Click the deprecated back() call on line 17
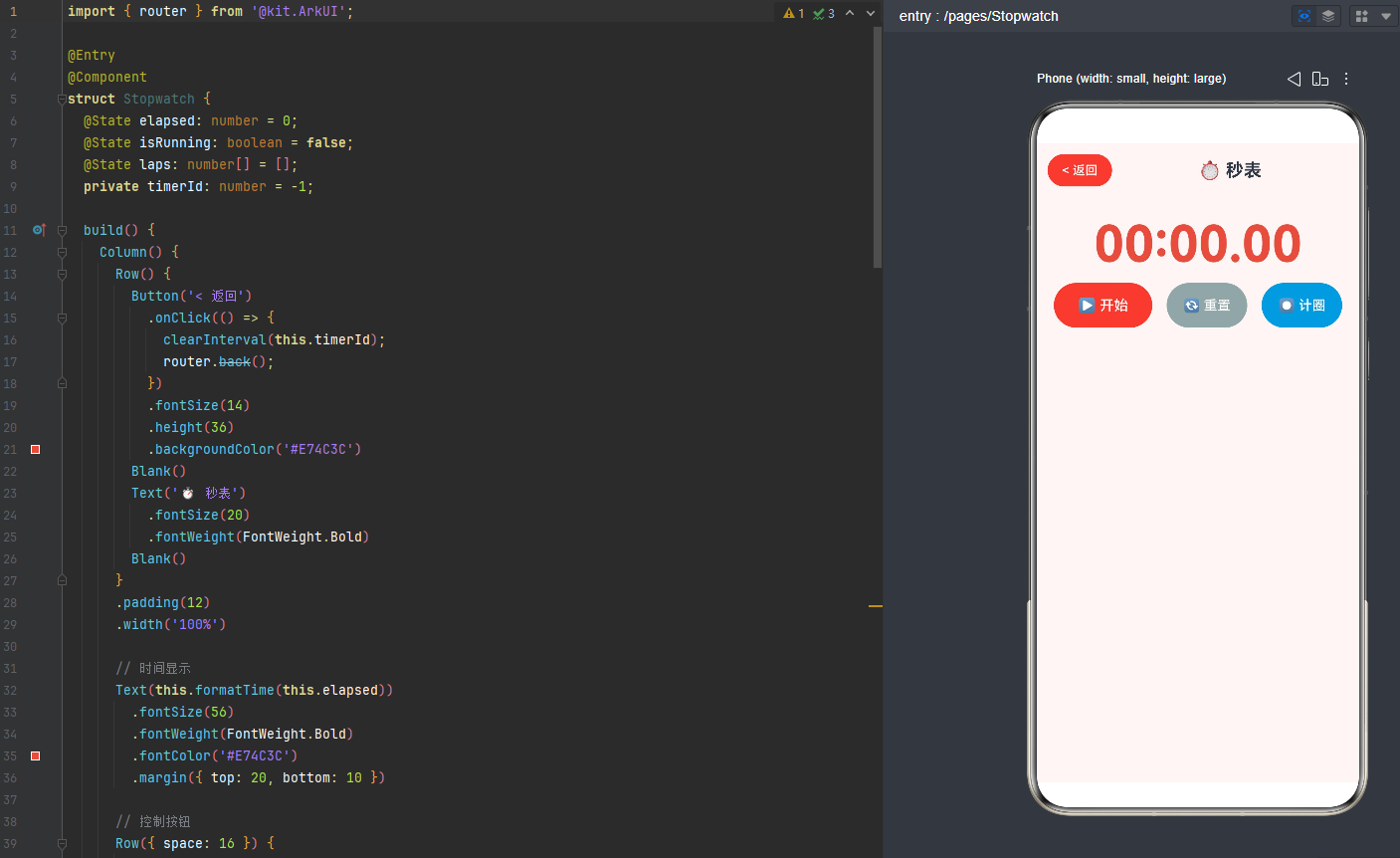Viewport: 1400px width, 858px height. click(235, 362)
